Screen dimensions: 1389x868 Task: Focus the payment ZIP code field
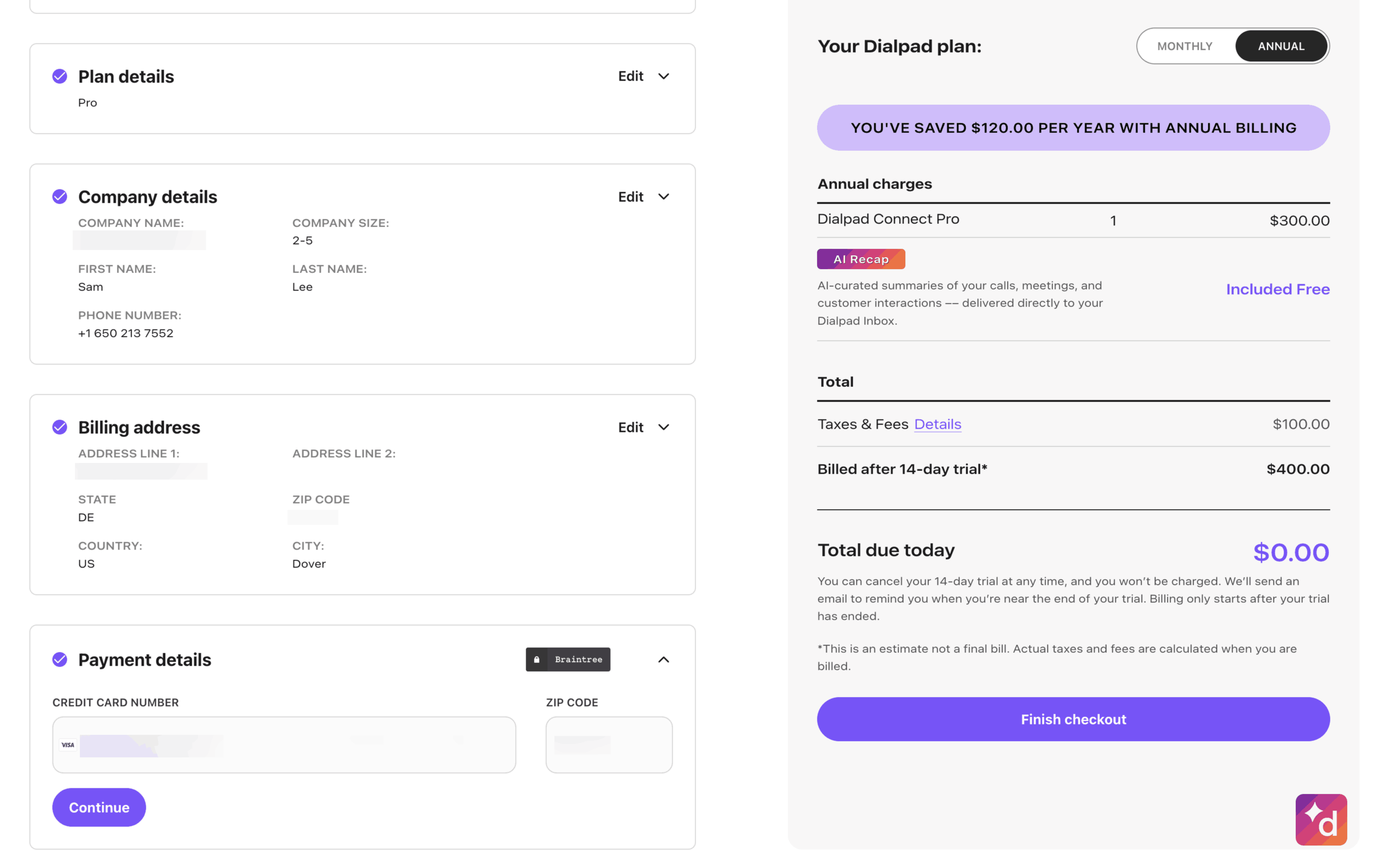(609, 744)
